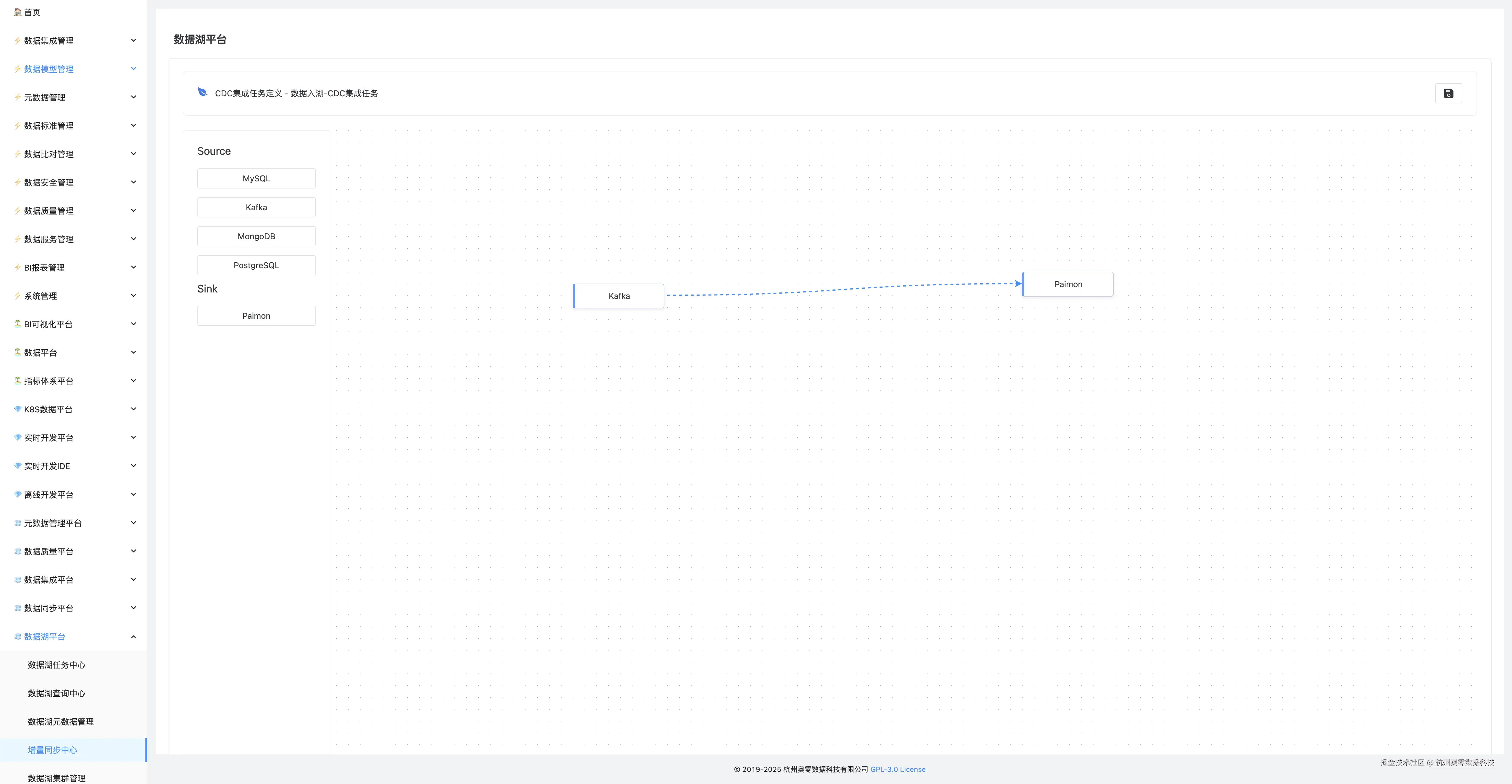Click the diamond icon beside 实时开发IDE
This screenshot has width=1512, height=784.
coord(18,466)
